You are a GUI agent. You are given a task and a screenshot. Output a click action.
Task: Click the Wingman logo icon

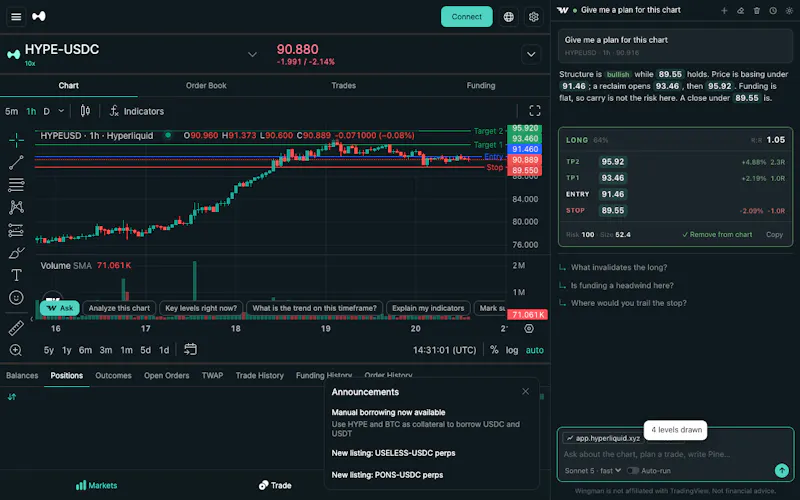pos(563,10)
